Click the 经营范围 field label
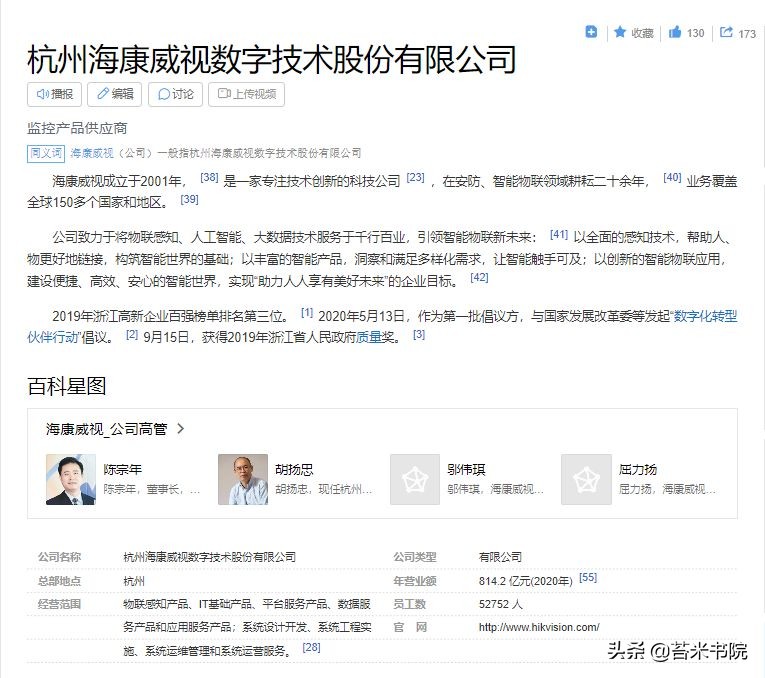Image resolution: width=765 pixels, height=678 pixels. tap(59, 604)
